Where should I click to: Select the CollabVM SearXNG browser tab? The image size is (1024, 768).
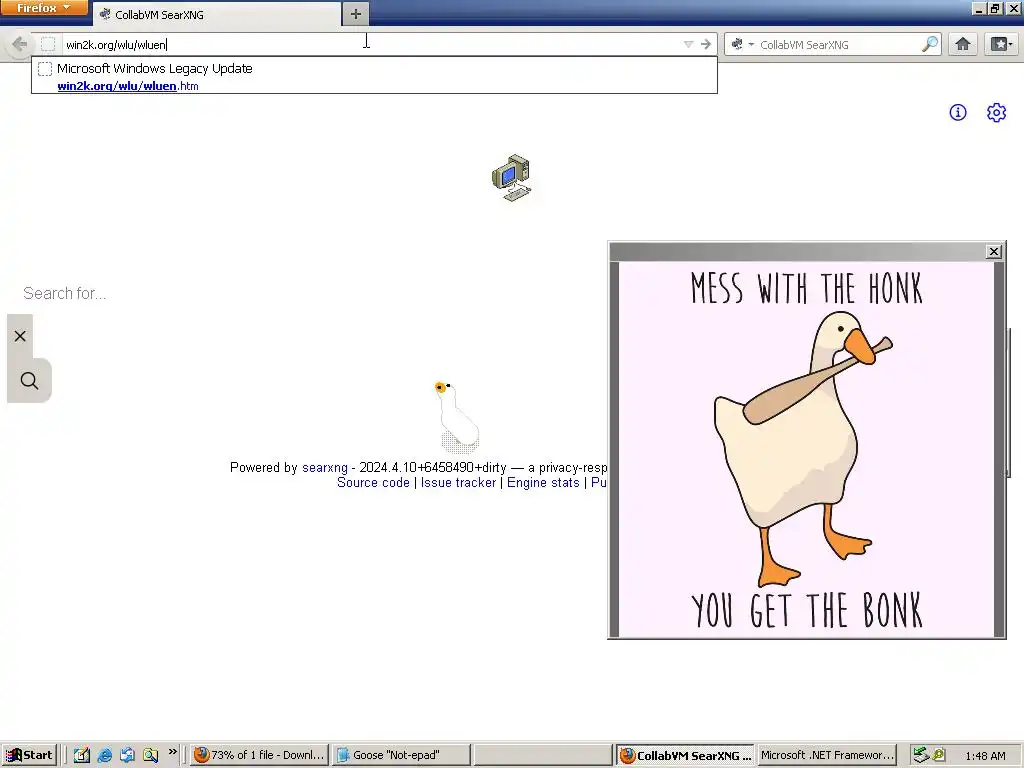tap(217, 14)
